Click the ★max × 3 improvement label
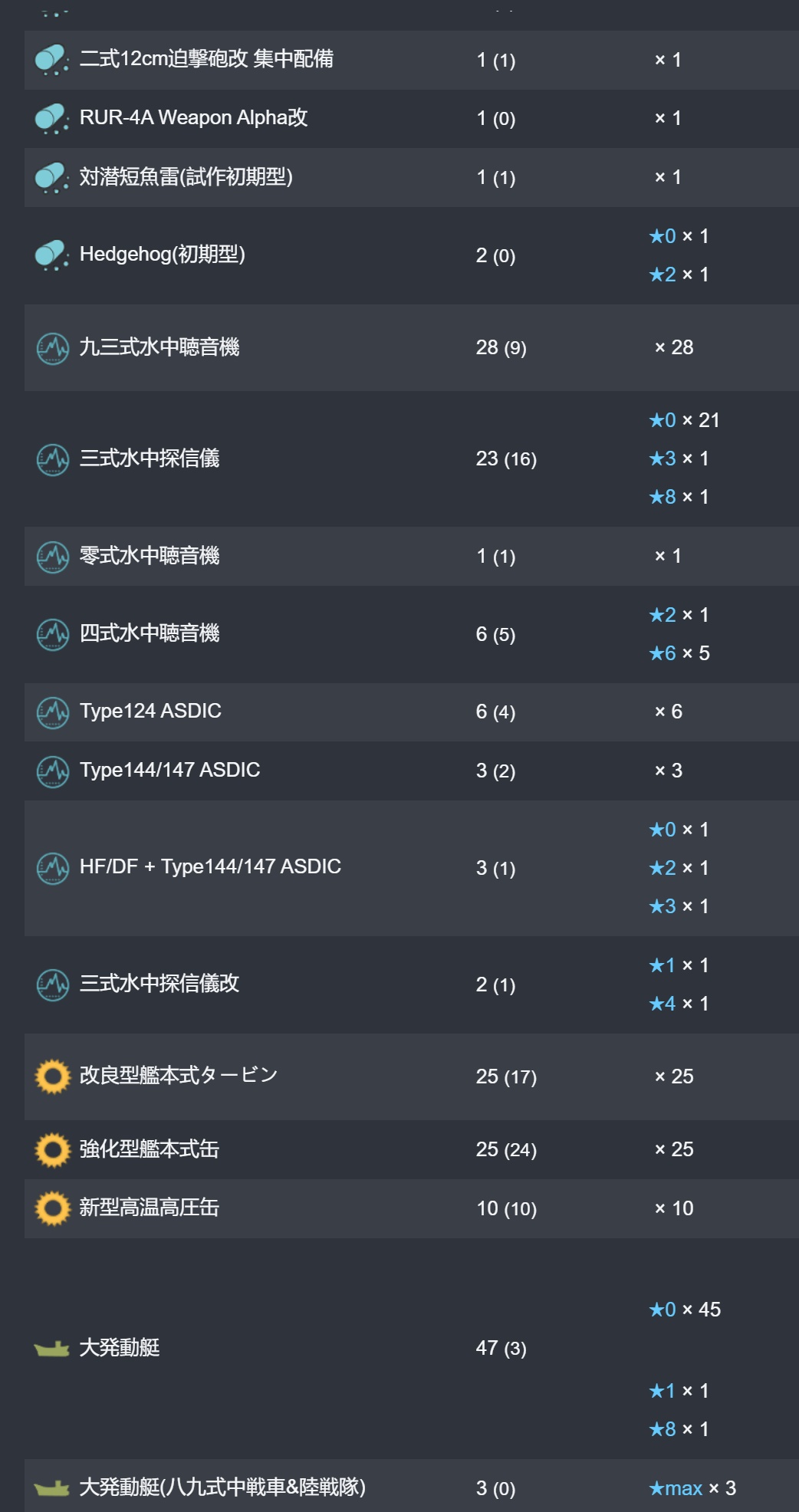 point(692,1488)
